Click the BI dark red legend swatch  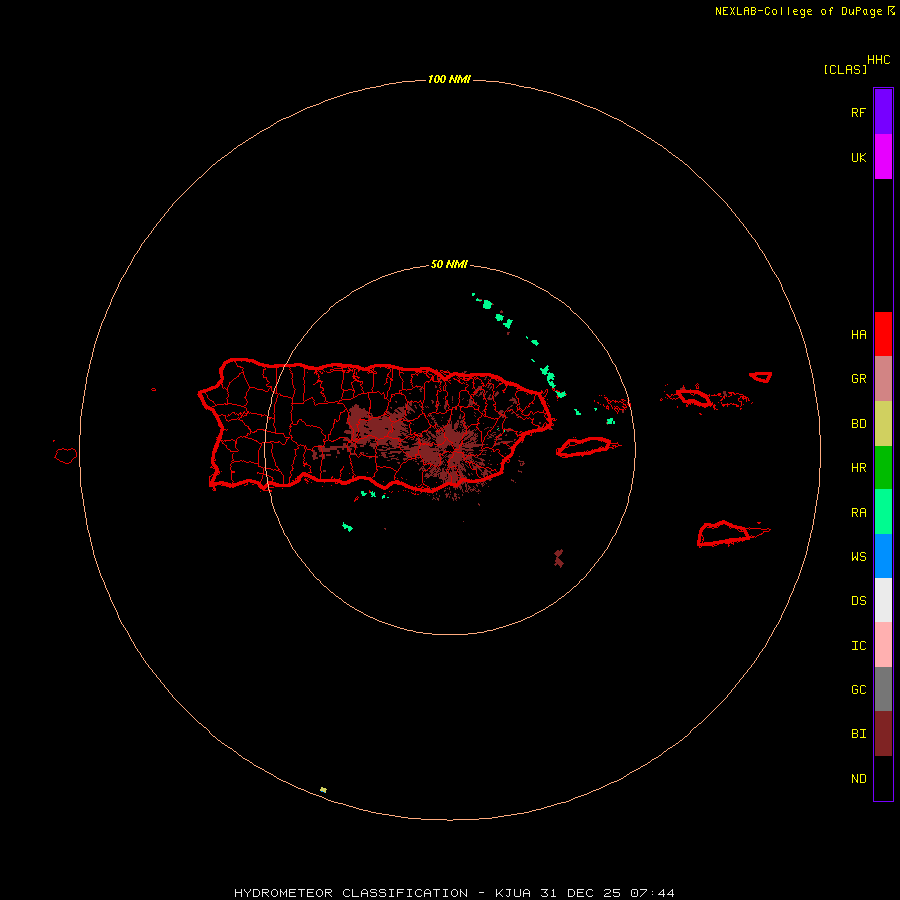point(883,734)
